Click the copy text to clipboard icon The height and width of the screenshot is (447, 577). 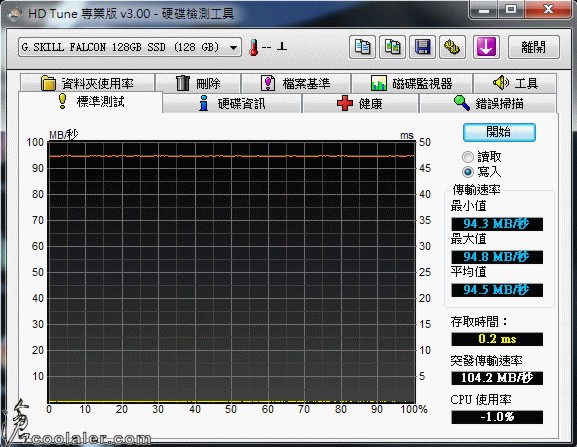(362, 47)
